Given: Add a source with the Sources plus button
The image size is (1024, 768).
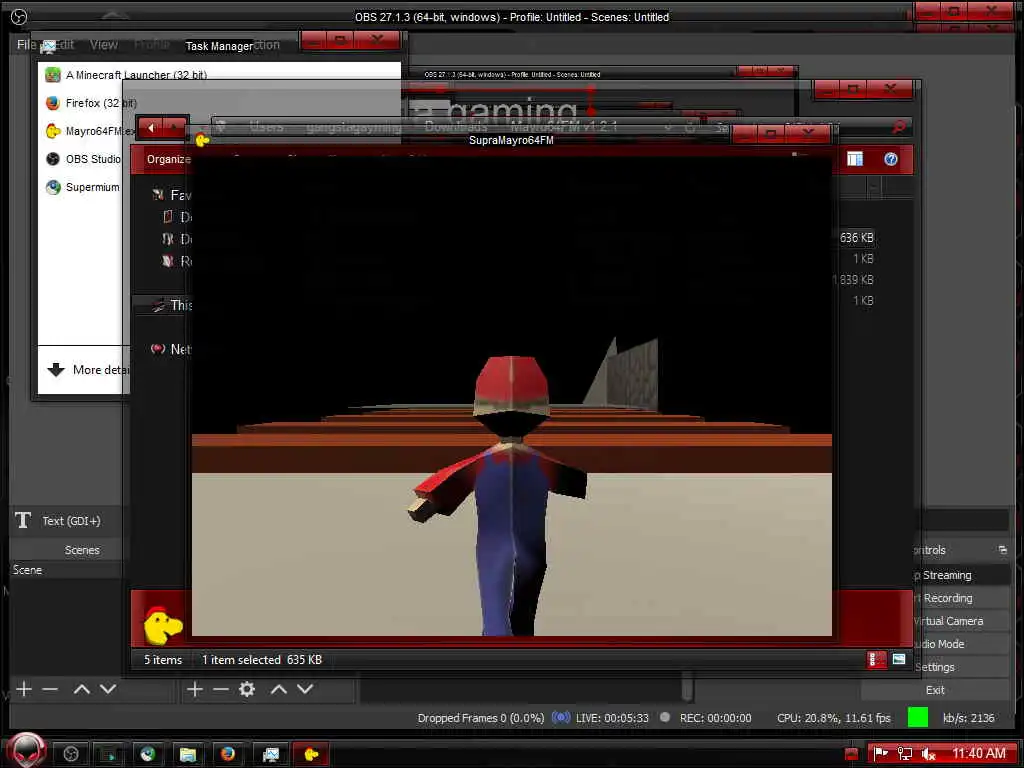Looking at the screenshot, I should (x=195, y=689).
